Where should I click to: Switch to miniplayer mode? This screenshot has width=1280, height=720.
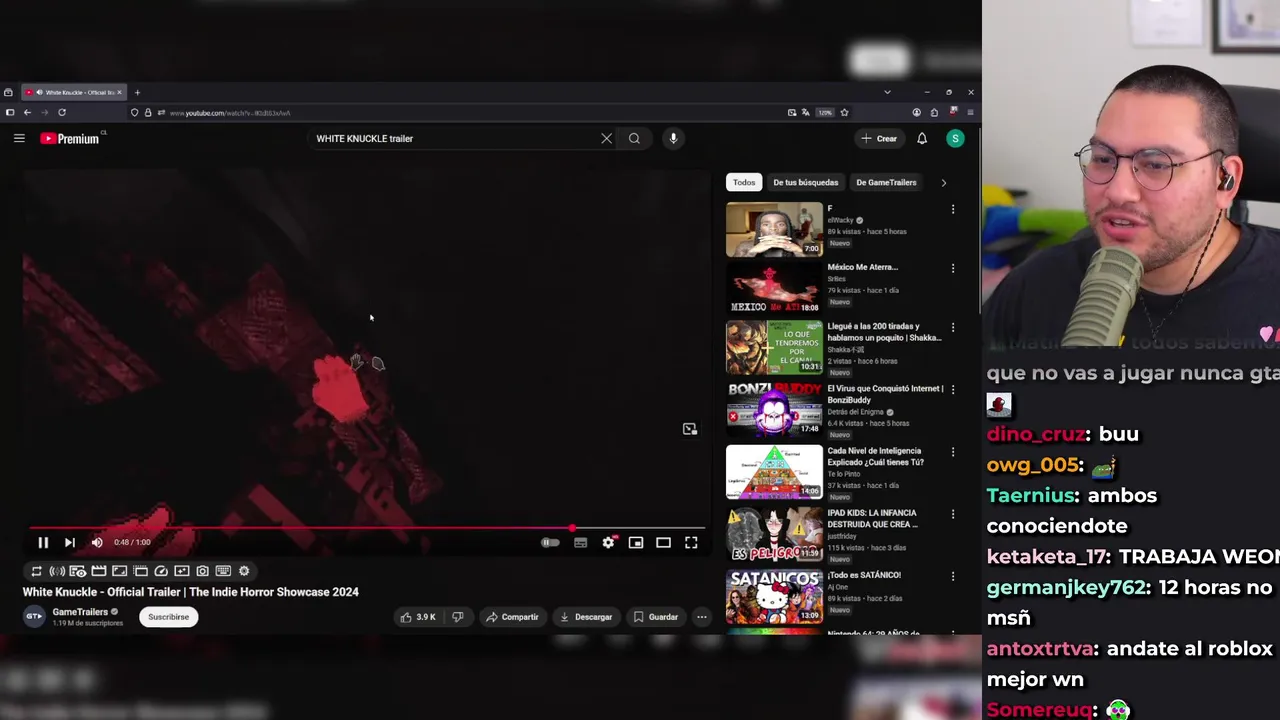(636, 542)
